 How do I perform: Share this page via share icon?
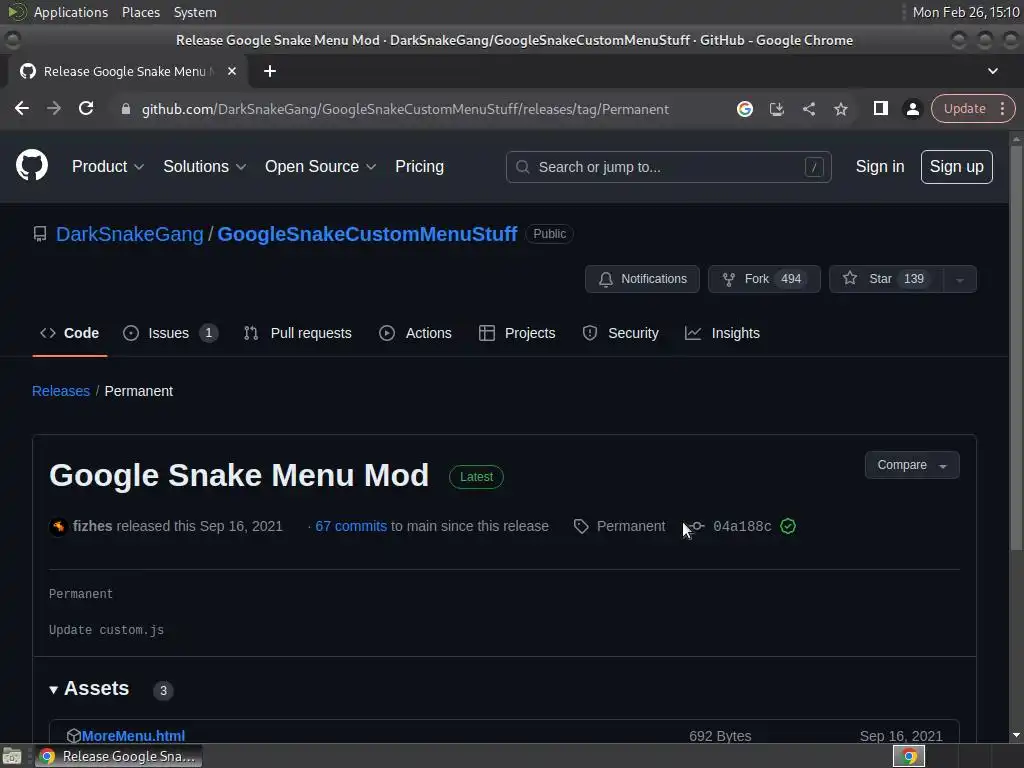[808, 109]
